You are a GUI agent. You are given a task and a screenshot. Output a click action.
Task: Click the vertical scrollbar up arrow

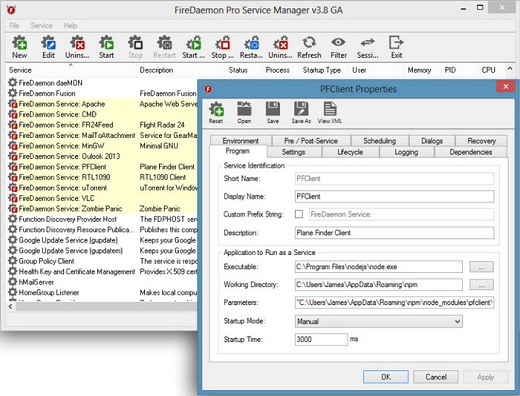(510, 69)
